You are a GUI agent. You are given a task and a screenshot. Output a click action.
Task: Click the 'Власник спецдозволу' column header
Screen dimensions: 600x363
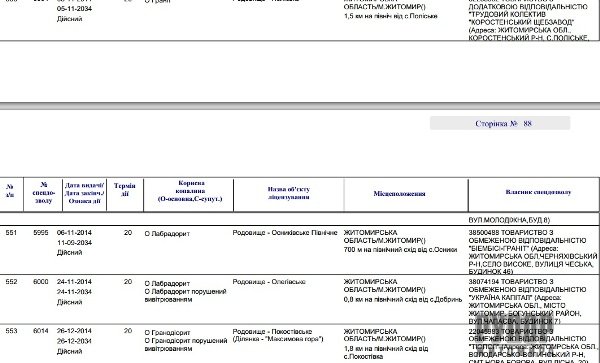pos(538,192)
